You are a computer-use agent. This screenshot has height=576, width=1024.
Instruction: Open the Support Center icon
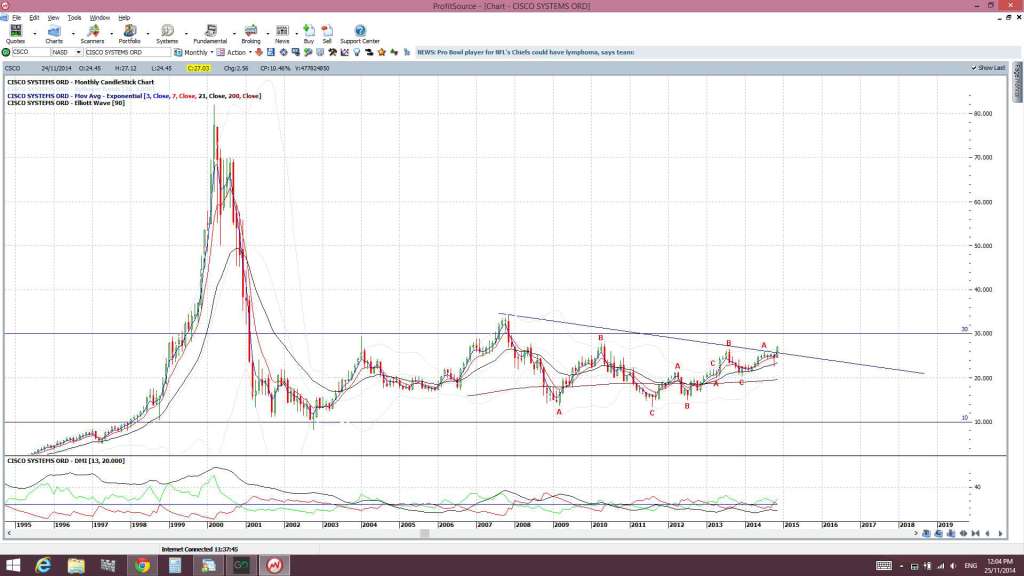point(360,34)
